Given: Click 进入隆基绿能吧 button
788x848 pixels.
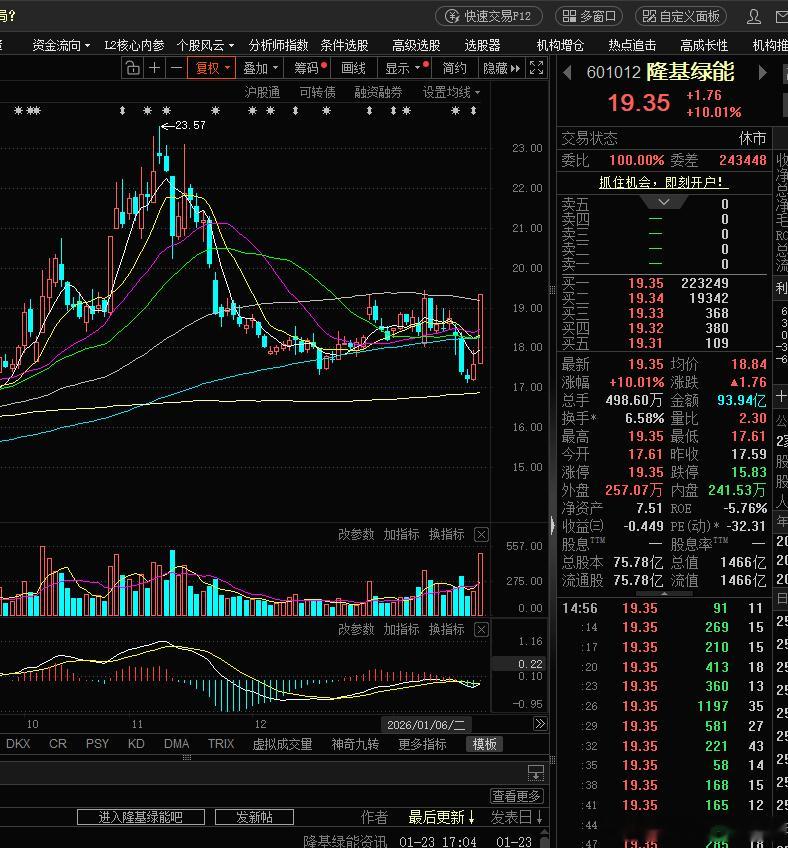Looking at the screenshot, I should [141, 817].
